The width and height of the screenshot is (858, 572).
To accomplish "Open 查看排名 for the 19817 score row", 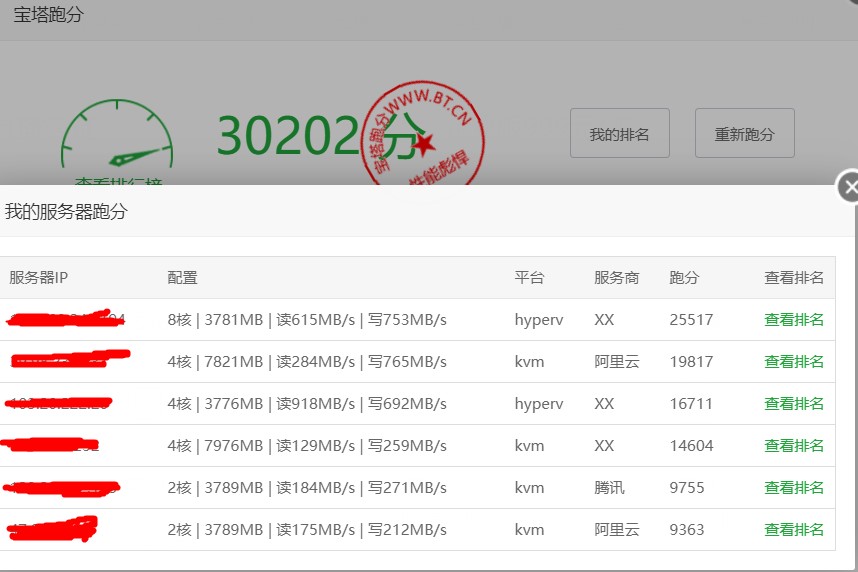I will pos(794,362).
